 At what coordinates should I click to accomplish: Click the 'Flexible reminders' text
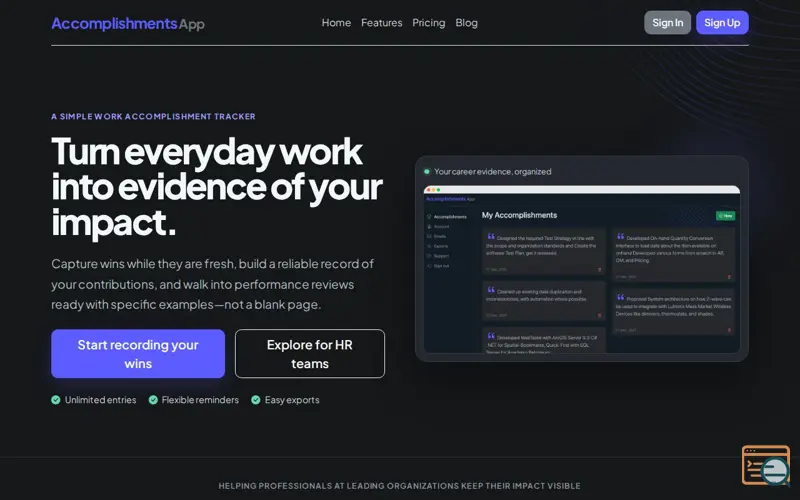(x=200, y=400)
